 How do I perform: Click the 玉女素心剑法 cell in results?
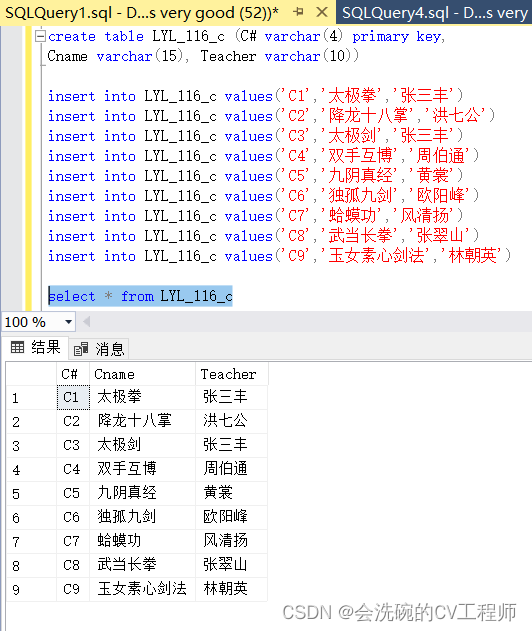[142, 589]
